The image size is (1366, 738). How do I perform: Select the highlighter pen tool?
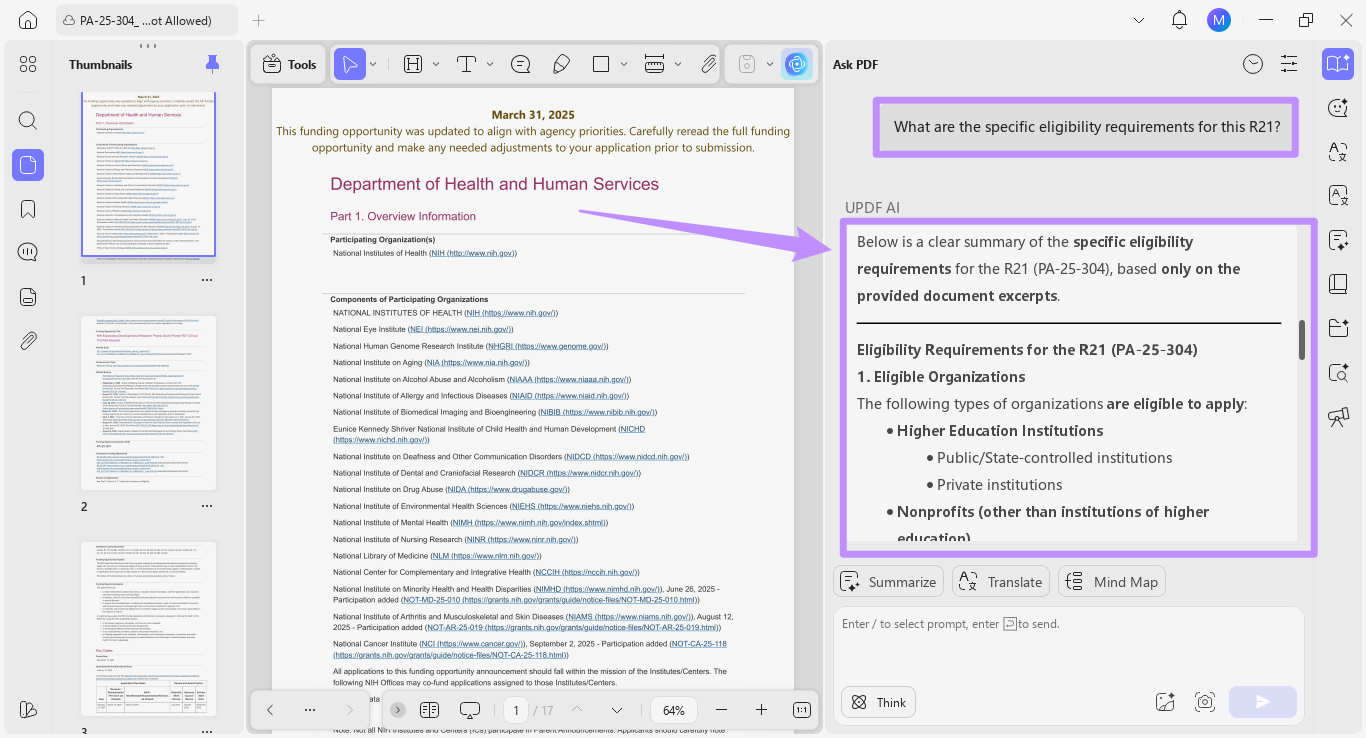point(561,64)
